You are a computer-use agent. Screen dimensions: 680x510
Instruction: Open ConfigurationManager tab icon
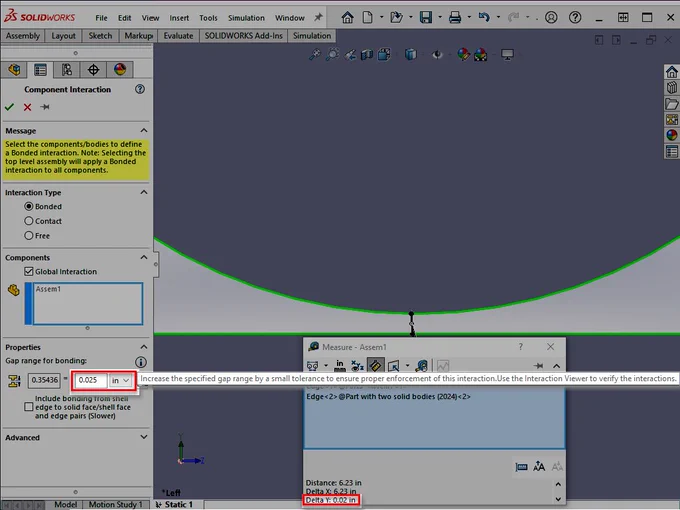(x=67, y=69)
